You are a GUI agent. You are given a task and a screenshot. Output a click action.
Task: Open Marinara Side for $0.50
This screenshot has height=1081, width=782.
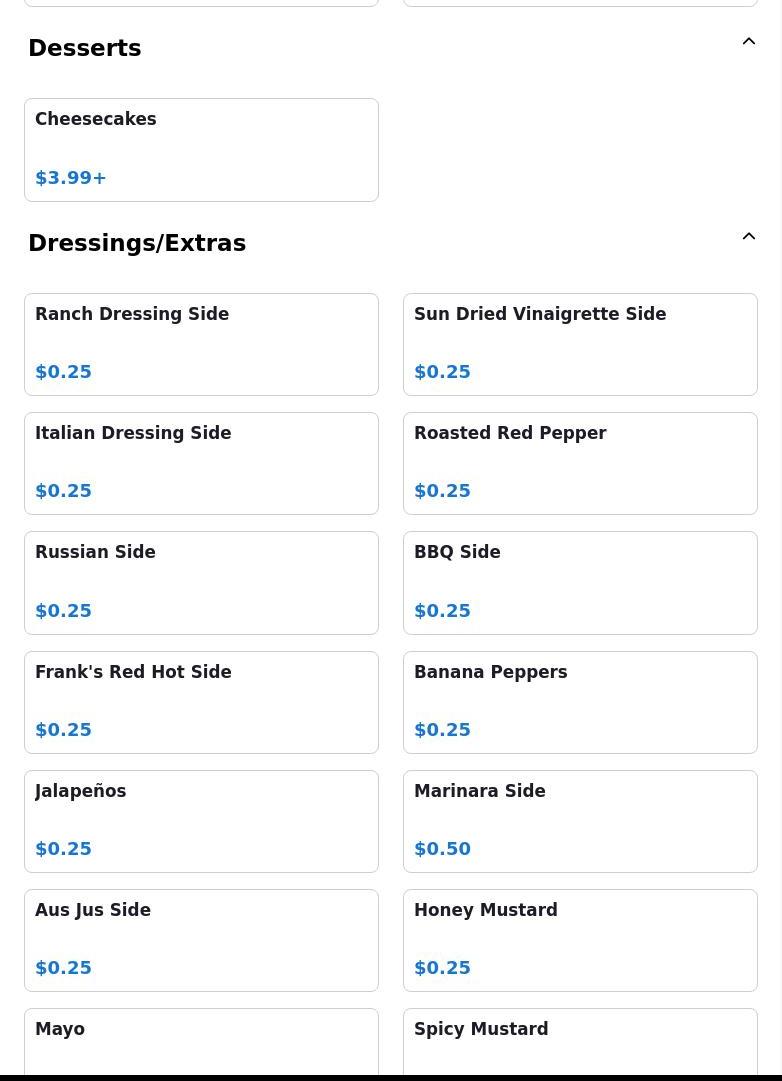click(x=580, y=822)
